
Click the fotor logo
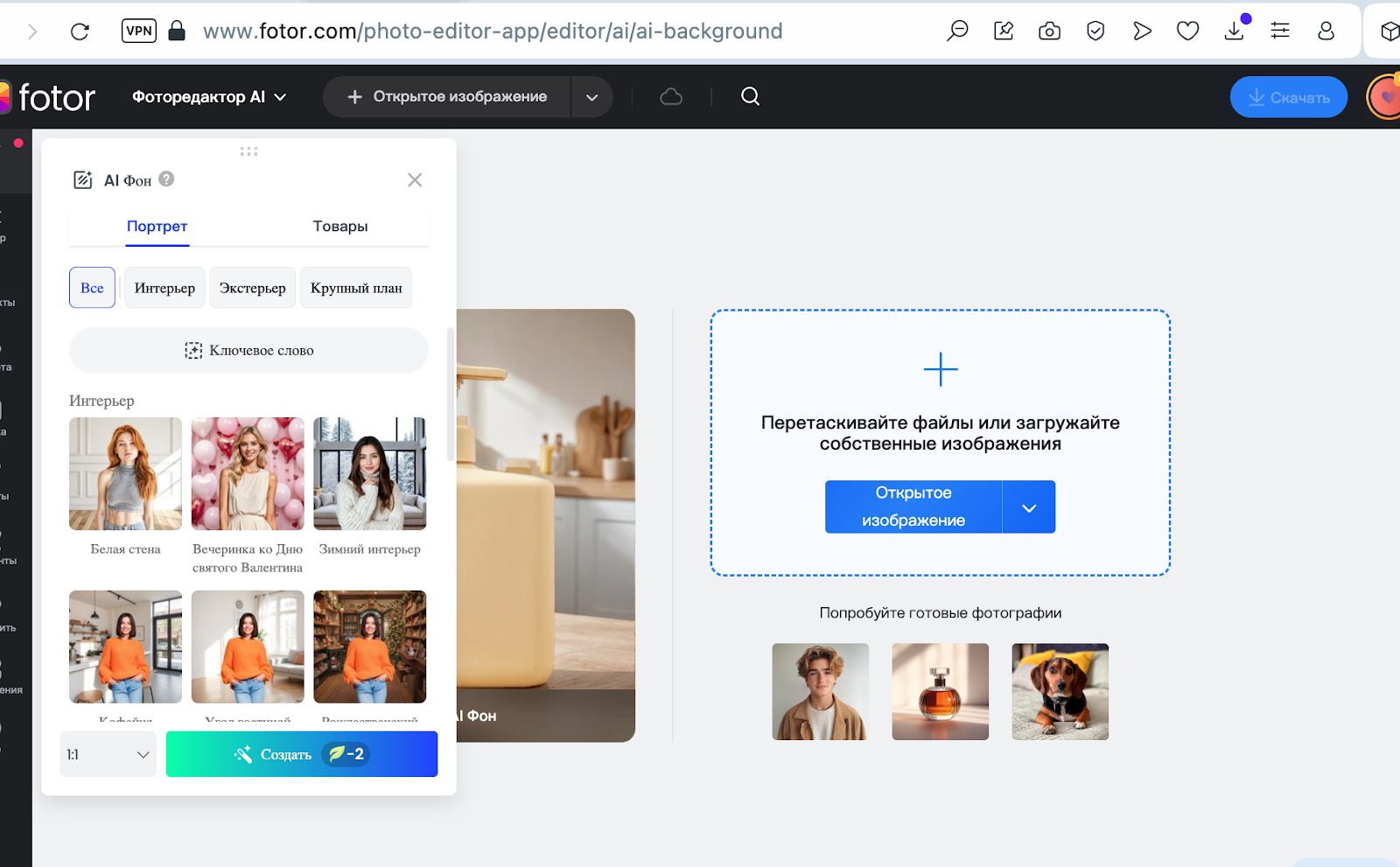[48, 97]
